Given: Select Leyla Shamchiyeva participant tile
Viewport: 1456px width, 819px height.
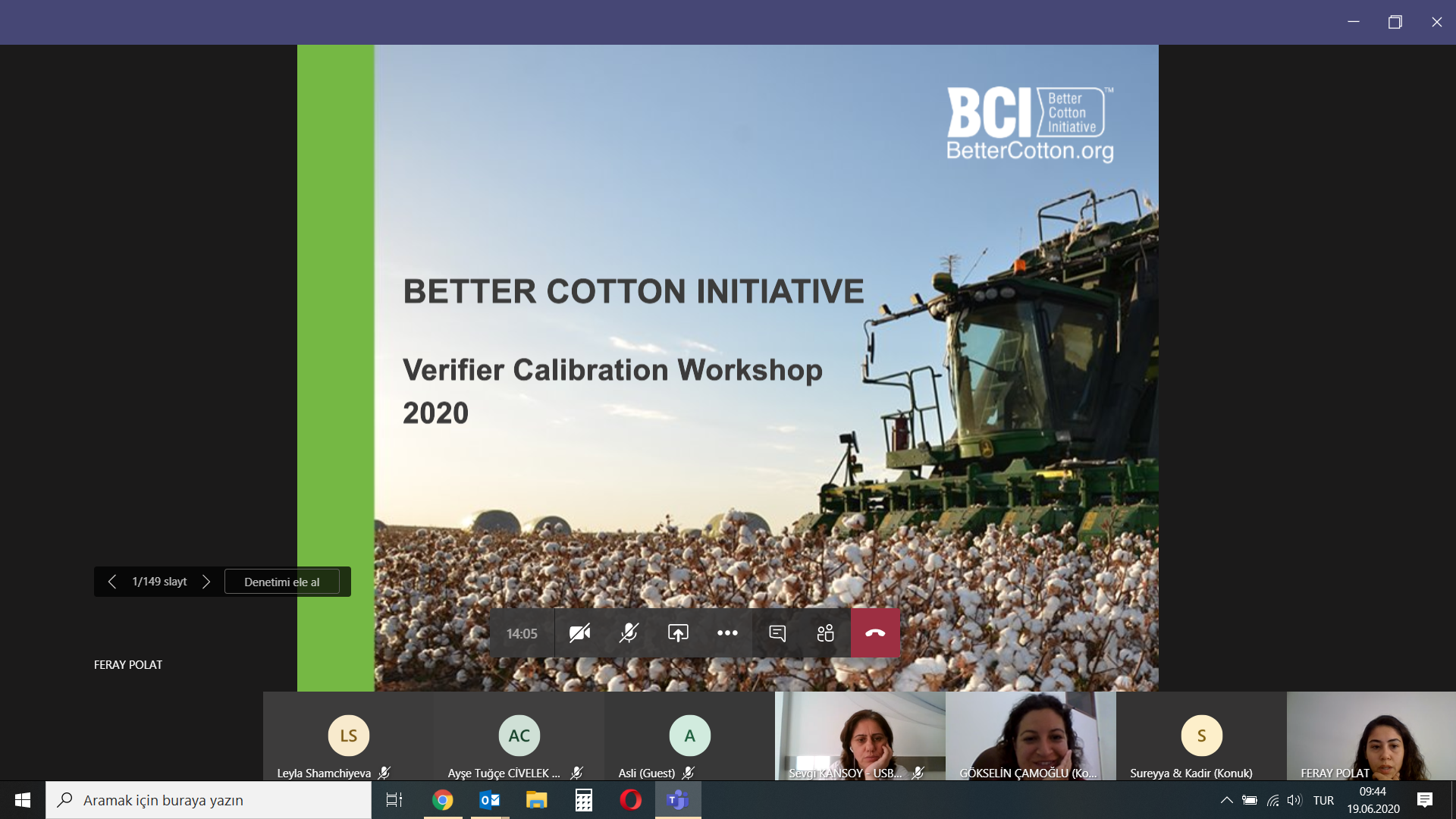Looking at the screenshot, I should 348,736.
